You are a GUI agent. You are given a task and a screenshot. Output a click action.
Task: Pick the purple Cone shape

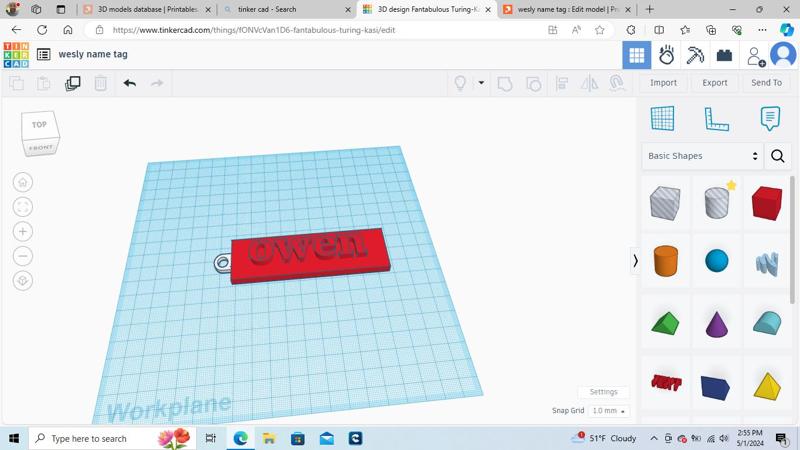click(716, 324)
